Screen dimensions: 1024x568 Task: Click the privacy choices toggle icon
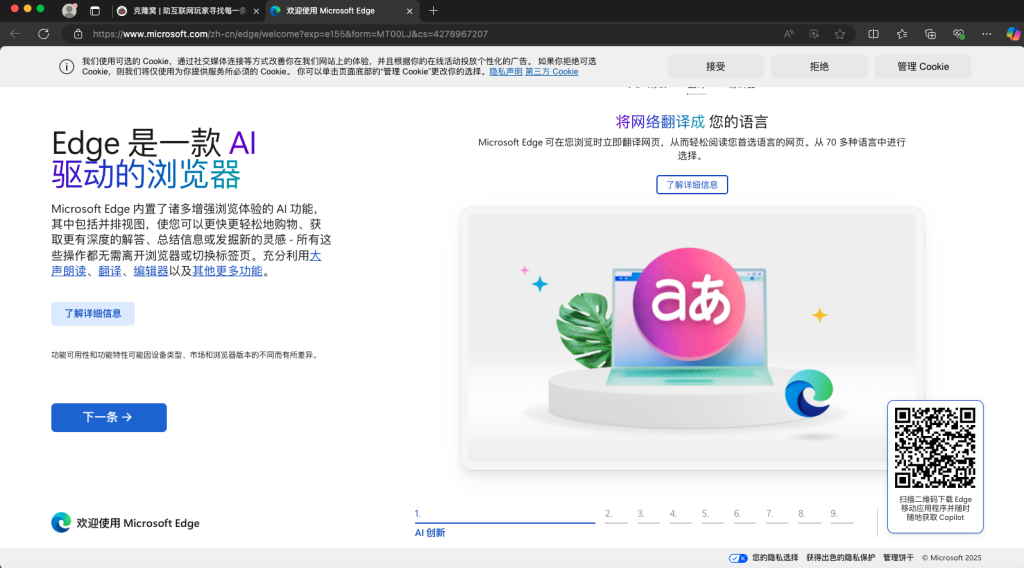tap(738, 558)
